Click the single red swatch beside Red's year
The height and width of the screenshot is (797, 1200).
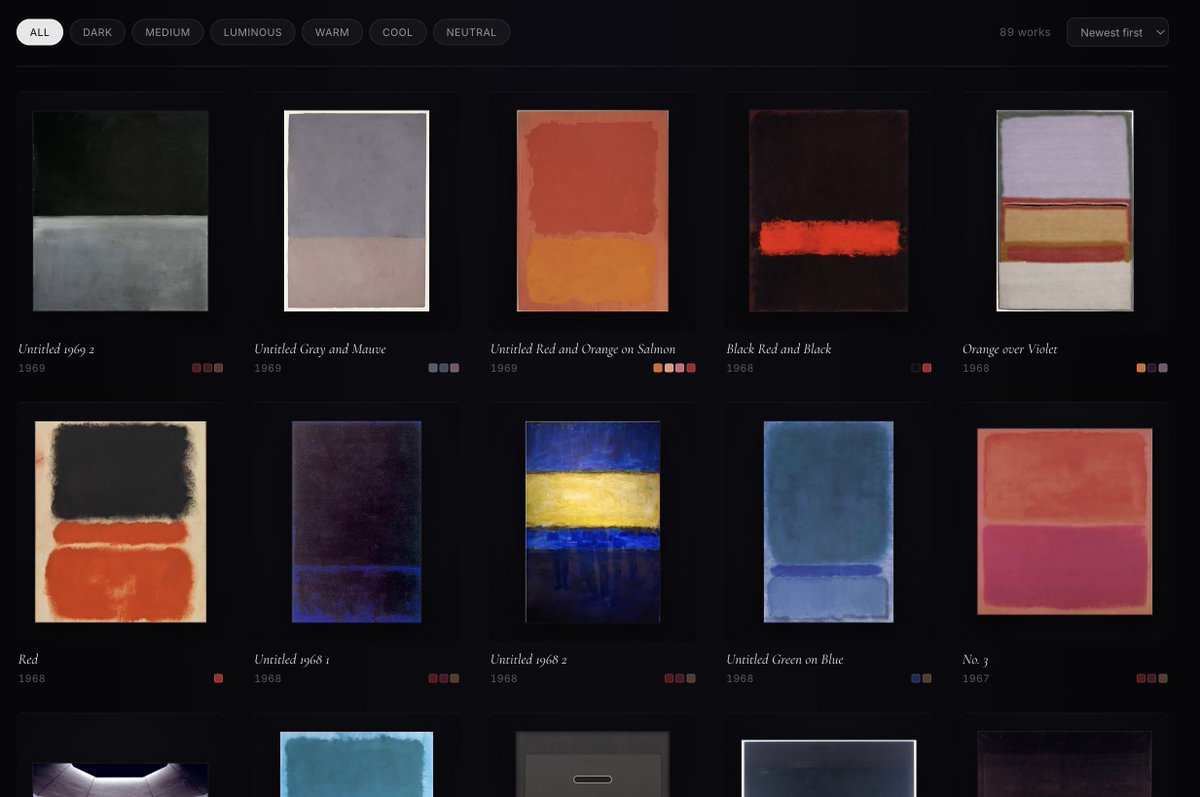point(218,679)
